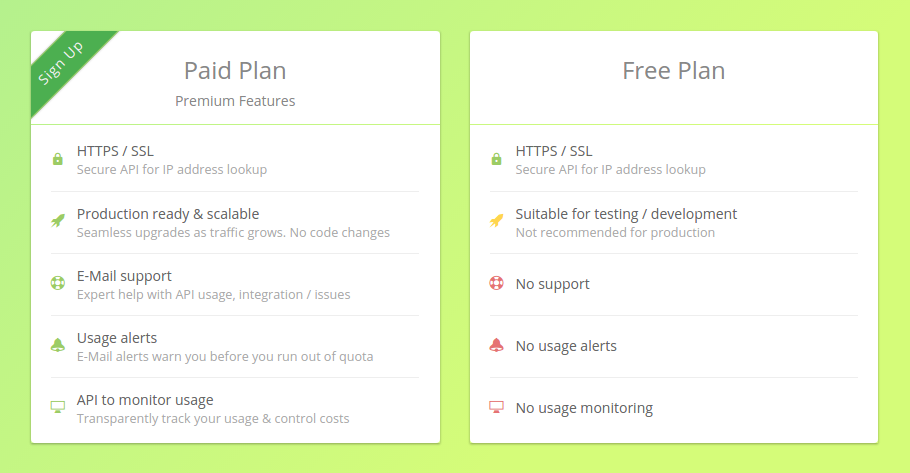The width and height of the screenshot is (910, 473).
Task: Click the green bell Usage alerts icon
Action: tap(58, 345)
